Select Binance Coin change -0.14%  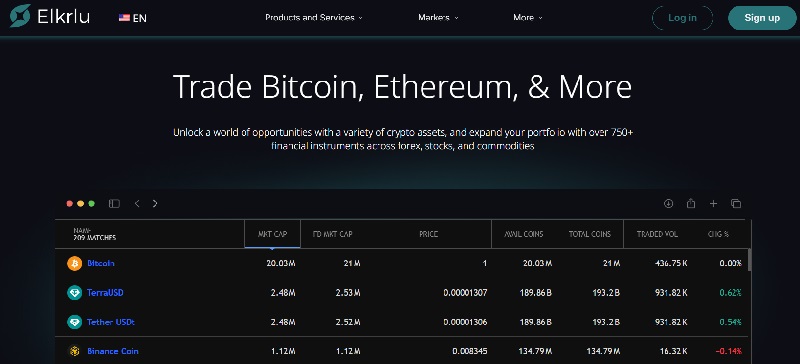729,351
